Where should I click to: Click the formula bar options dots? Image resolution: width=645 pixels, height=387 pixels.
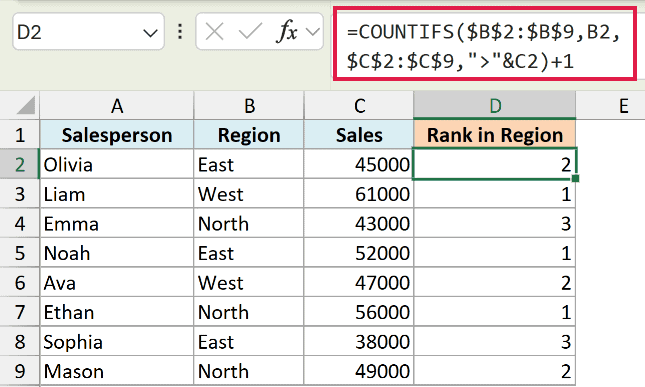coord(180,32)
